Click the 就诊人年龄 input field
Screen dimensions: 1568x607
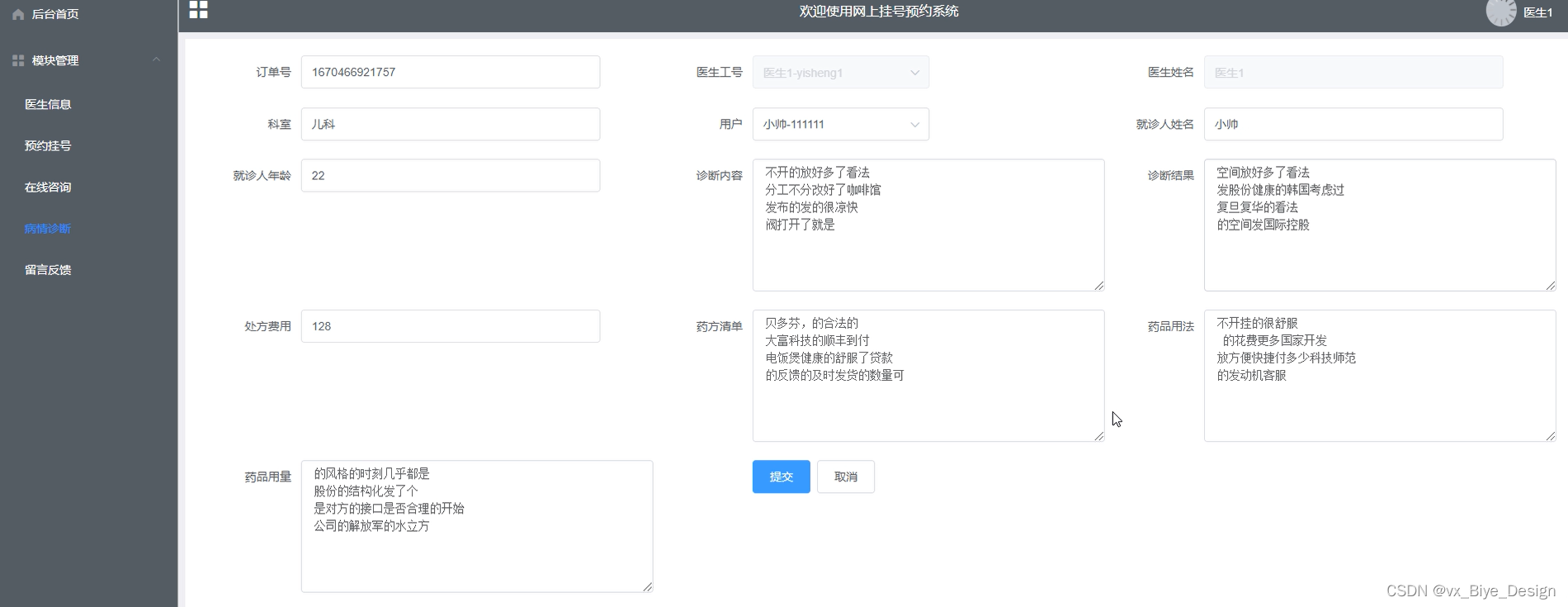[451, 175]
